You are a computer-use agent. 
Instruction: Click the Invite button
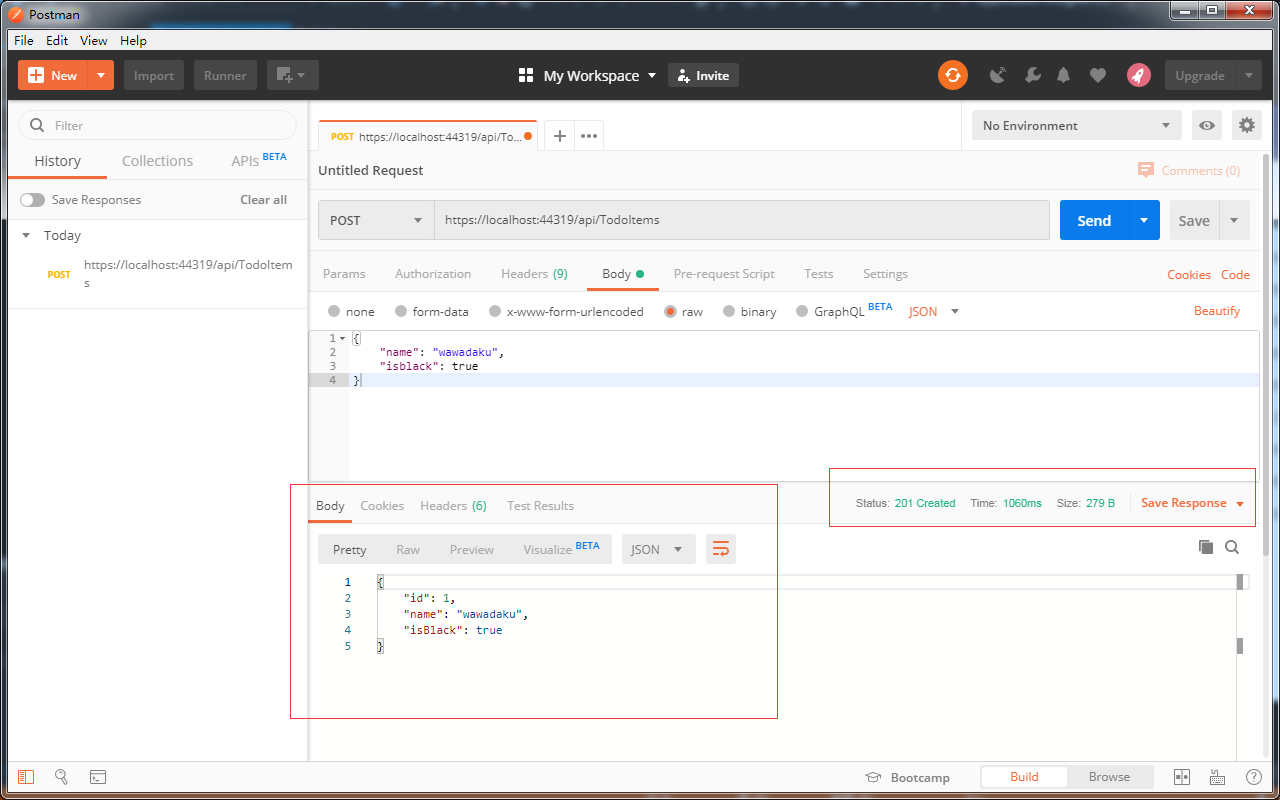703,75
